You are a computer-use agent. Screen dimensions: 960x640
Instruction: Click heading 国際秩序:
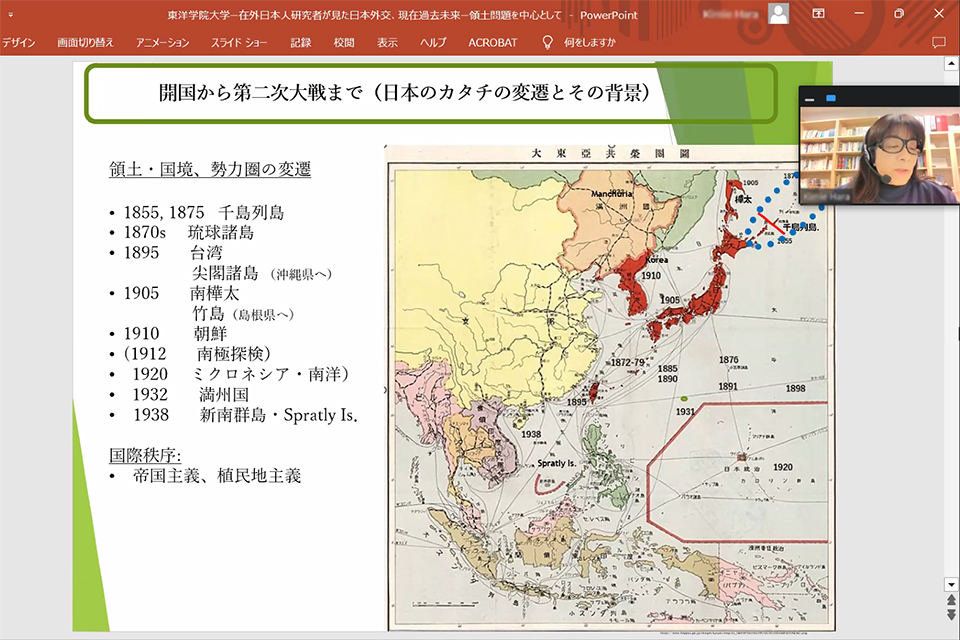coord(145,455)
